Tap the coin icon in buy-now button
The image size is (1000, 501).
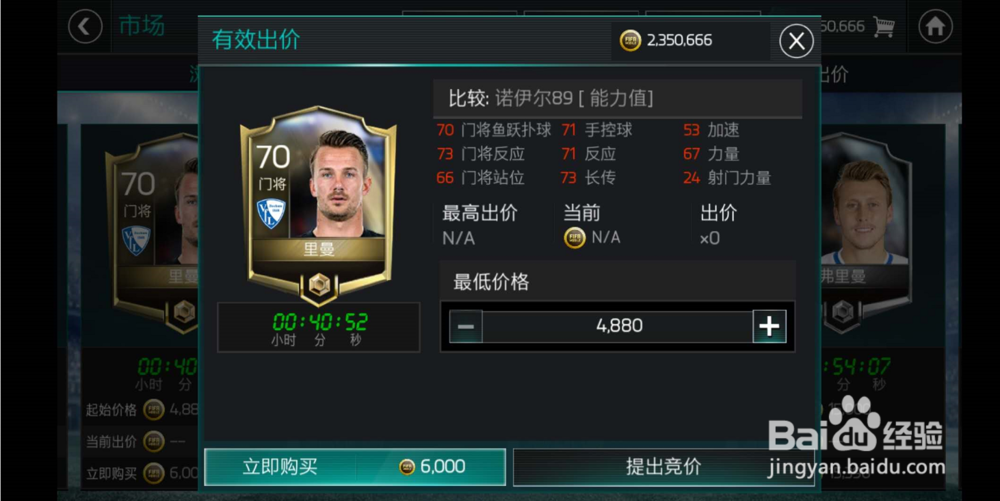(x=406, y=467)
